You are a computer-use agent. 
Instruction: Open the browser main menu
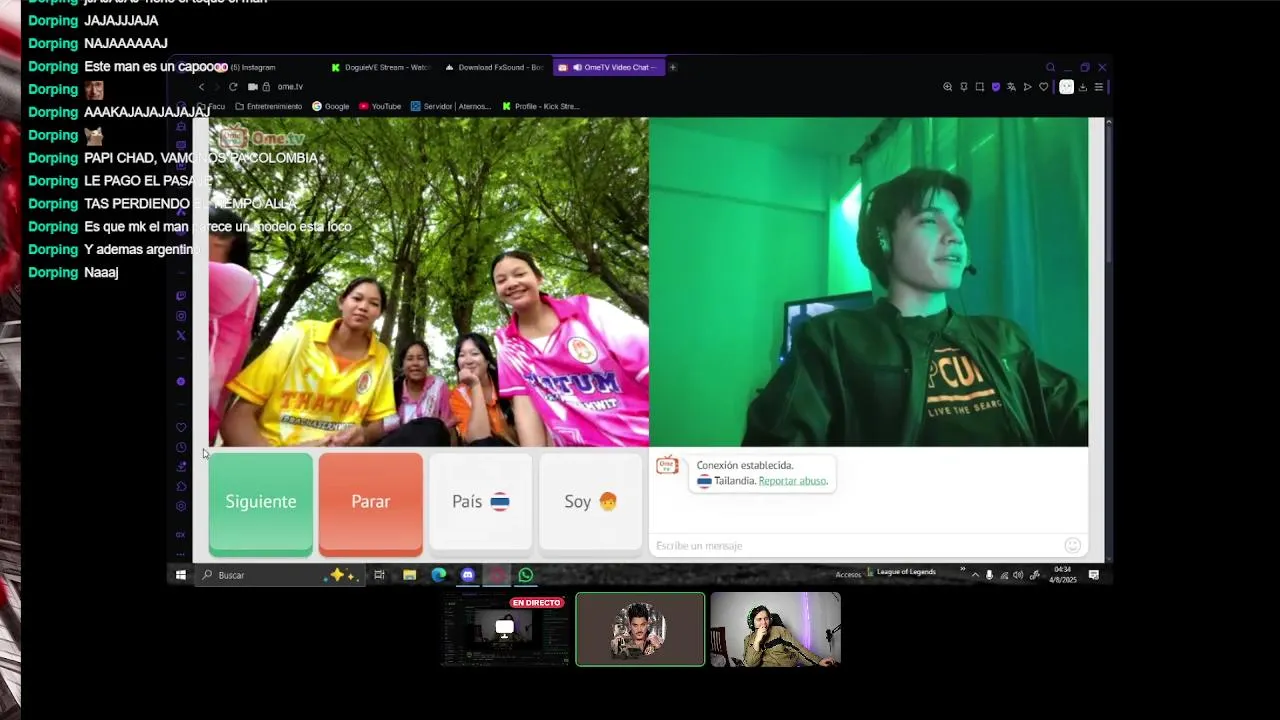click(x=1098, y=87)
